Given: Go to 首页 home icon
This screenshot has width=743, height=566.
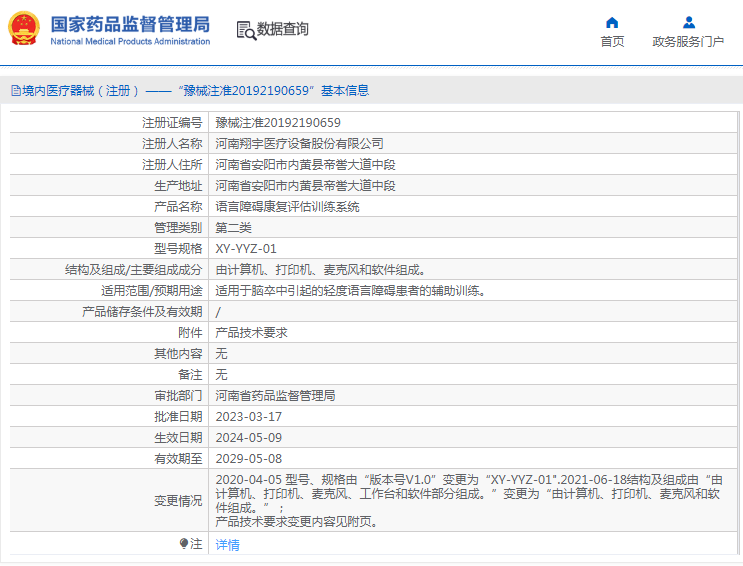Looking at the screenshot, I should pos(612,22).
